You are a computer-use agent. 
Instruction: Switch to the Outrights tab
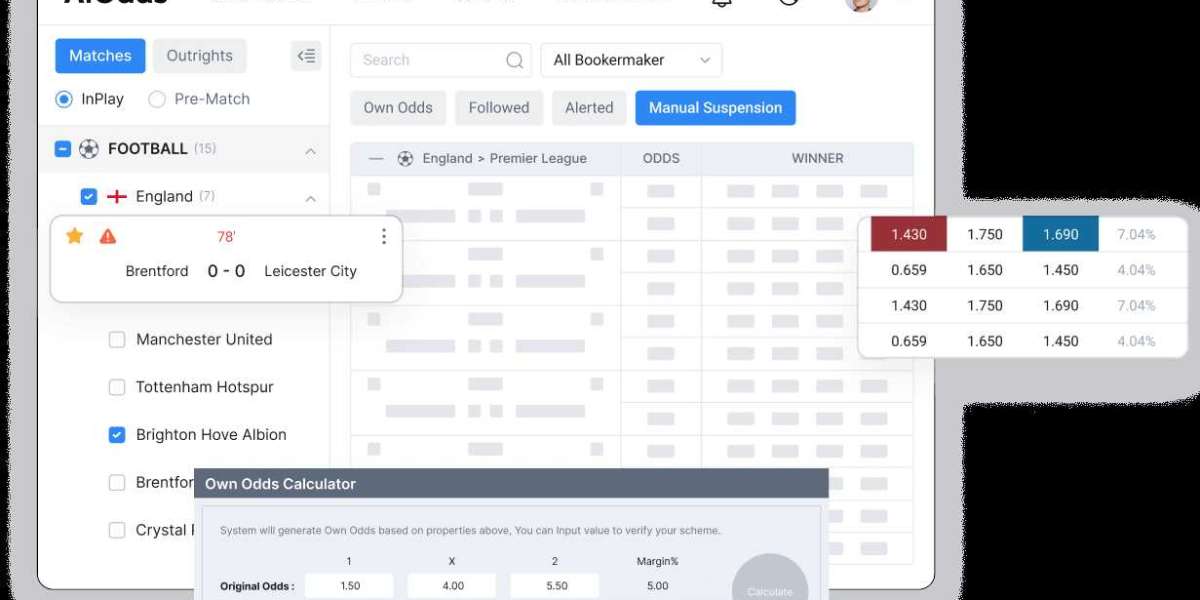[x=199, y=56]
